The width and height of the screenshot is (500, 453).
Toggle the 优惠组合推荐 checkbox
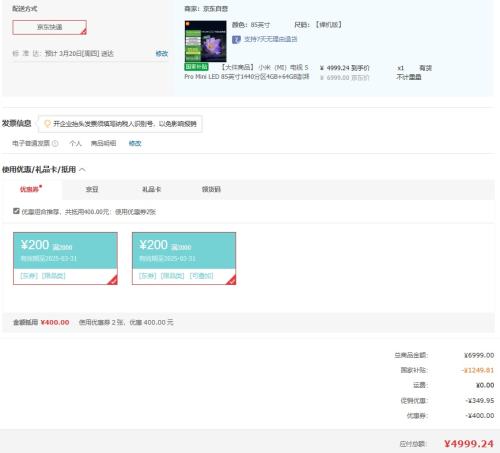16,211
